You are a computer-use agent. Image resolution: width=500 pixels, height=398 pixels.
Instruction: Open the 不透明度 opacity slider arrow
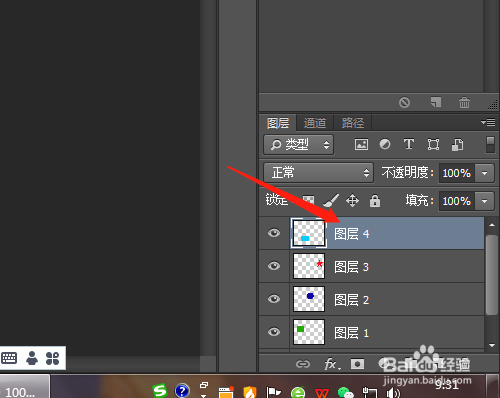(x=484, y=173)
